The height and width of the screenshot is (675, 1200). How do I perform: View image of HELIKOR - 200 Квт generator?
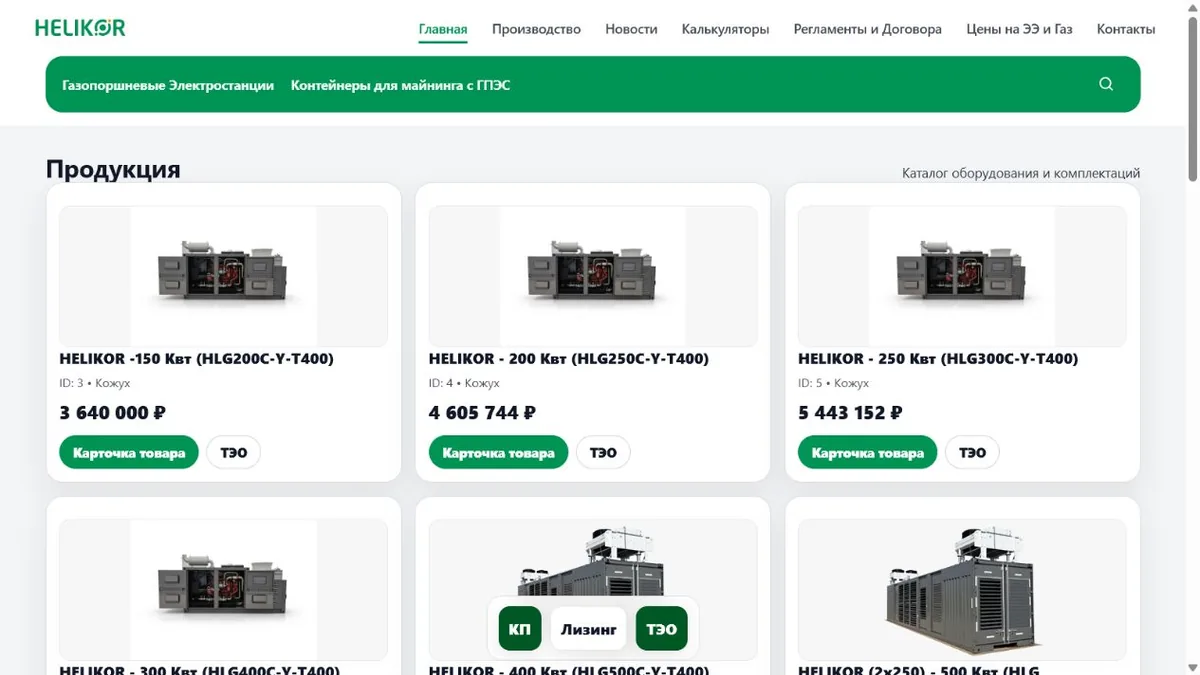[593, 276]
